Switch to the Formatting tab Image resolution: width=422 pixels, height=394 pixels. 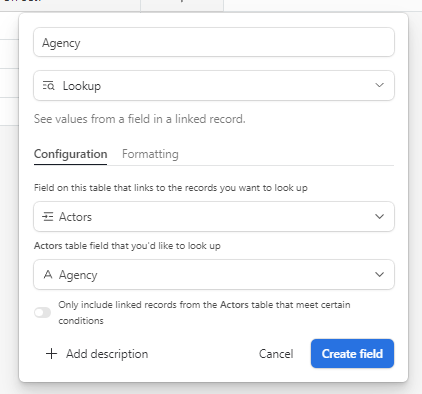tap(150, 154)
